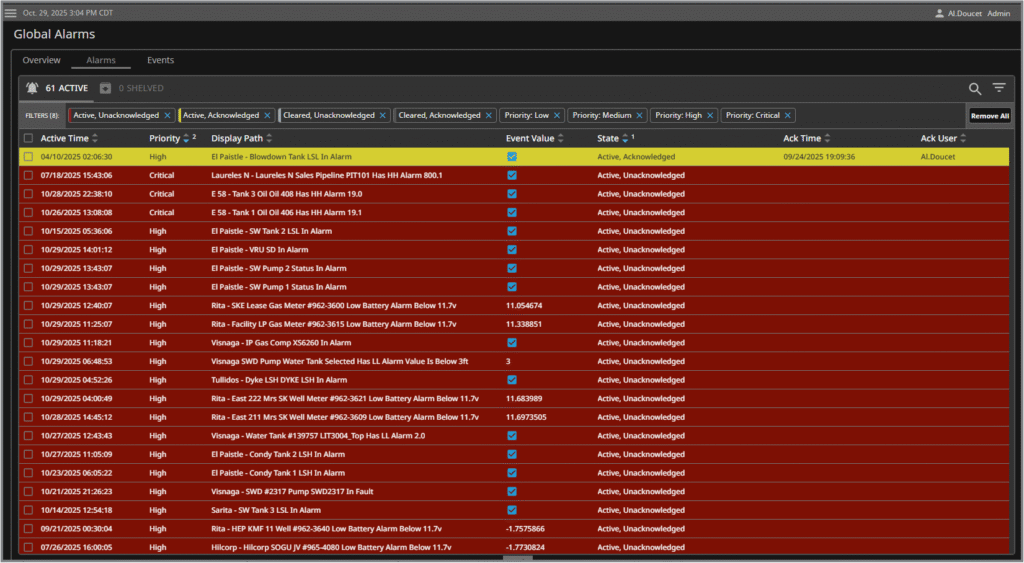The height and width of the screenshot is (563, 1024).
Task: Sort by the Priority column arrows
Action: pos(187,138)
